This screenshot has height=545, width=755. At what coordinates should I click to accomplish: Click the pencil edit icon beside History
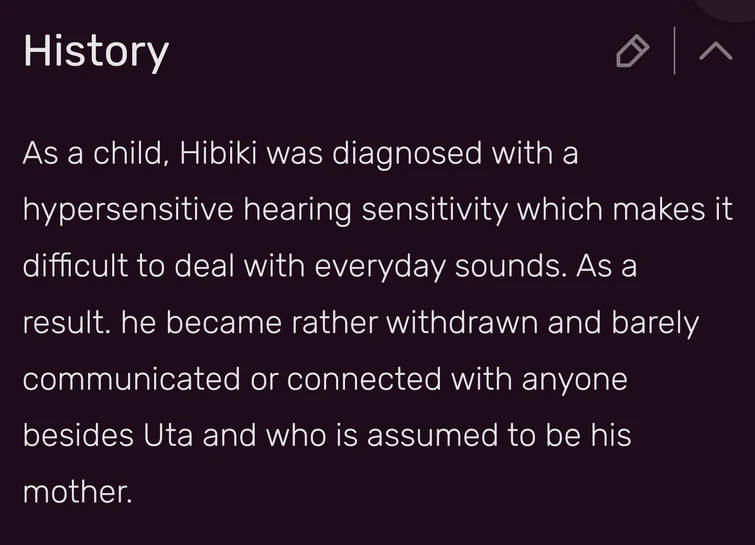pos(632,51)
